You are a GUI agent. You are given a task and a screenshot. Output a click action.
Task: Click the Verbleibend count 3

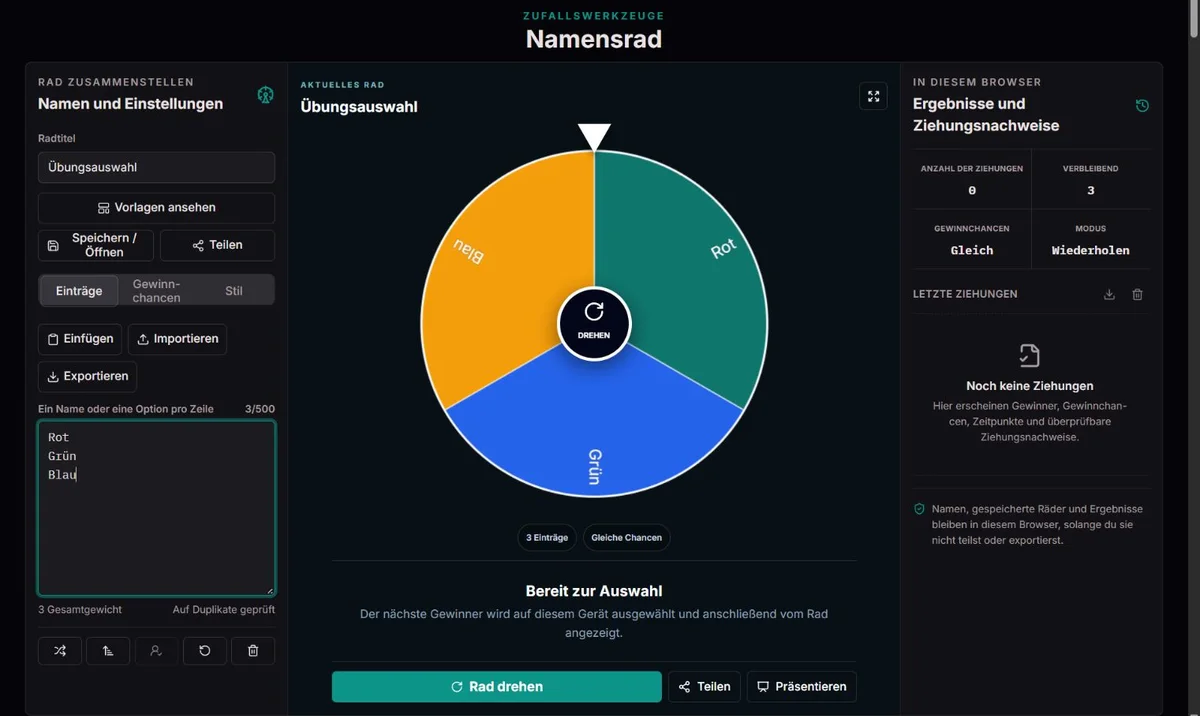(1090, 190)
